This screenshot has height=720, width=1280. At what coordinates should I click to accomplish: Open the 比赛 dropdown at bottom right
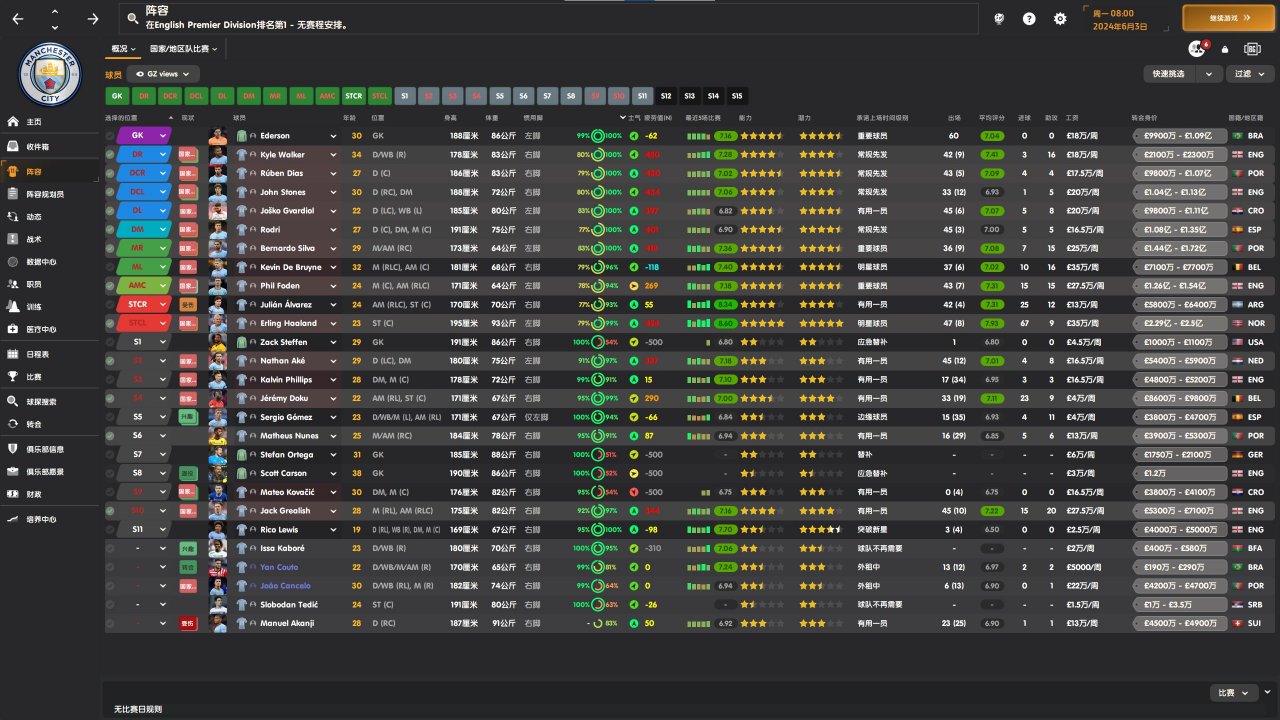(1234, 693)
